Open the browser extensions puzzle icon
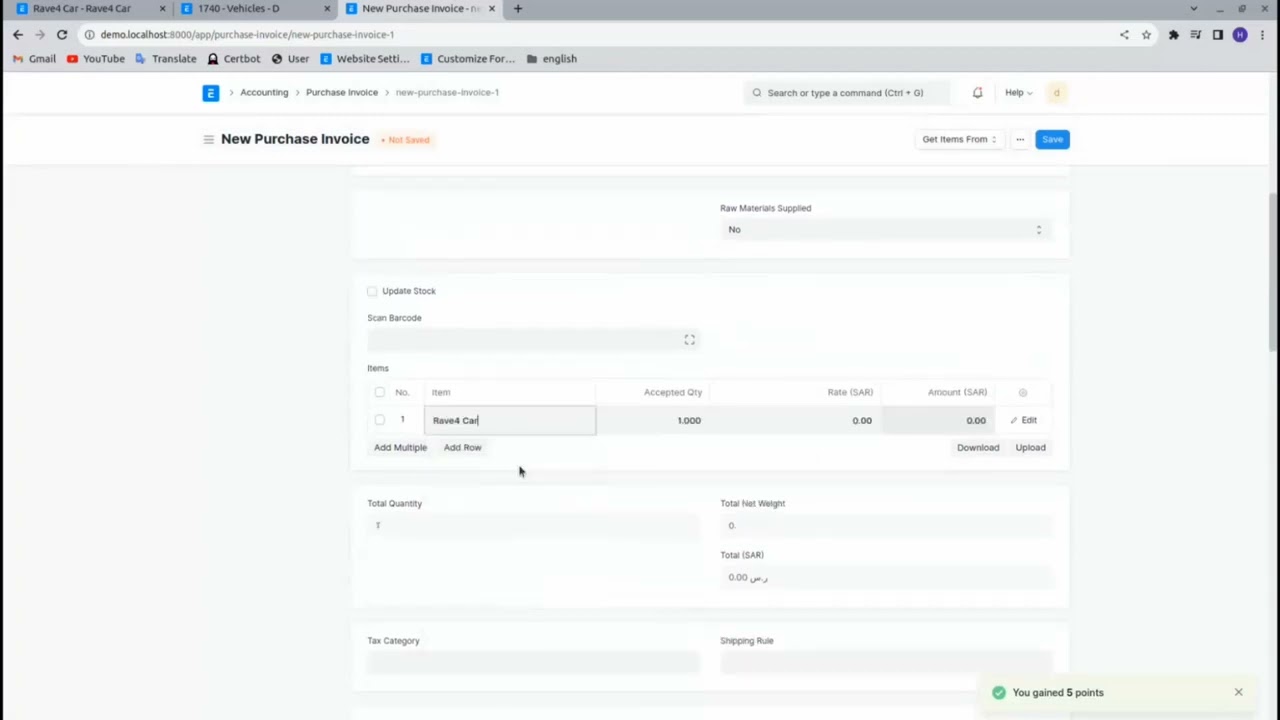The image size is (1280, 720). pos(1173,34)
